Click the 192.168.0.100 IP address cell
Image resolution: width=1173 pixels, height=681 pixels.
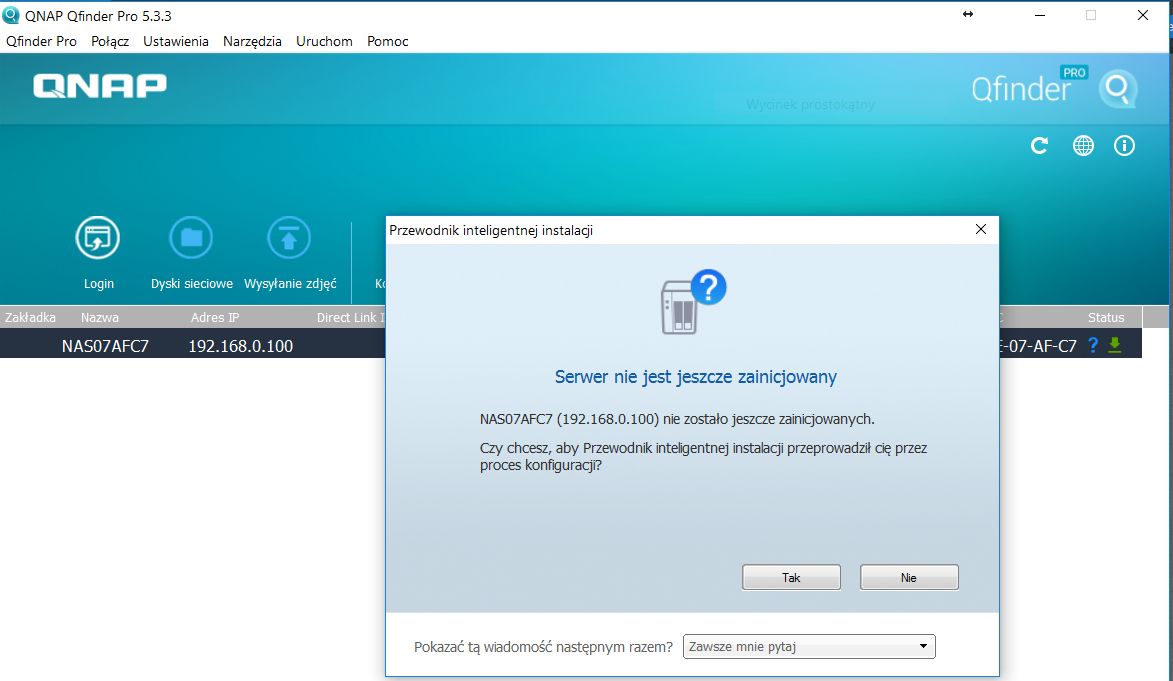click(x=240, y=346)
